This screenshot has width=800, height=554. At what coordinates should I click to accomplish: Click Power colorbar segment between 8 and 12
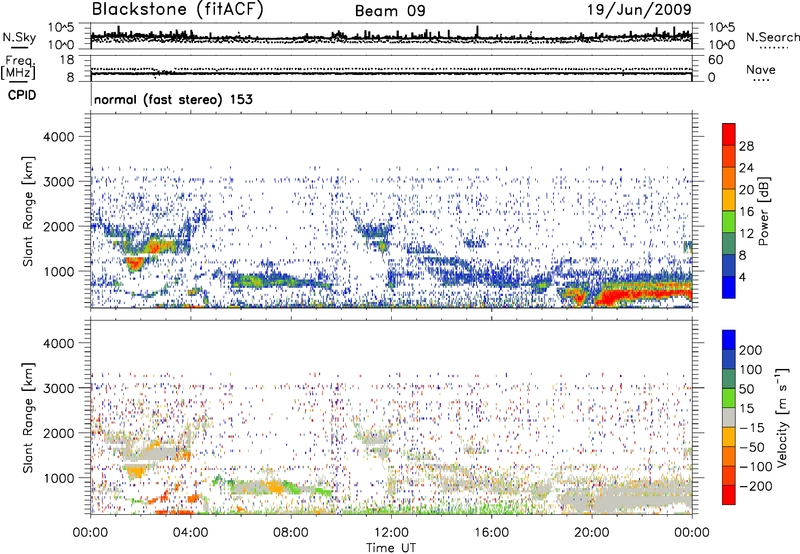click(x=729, y=243)
